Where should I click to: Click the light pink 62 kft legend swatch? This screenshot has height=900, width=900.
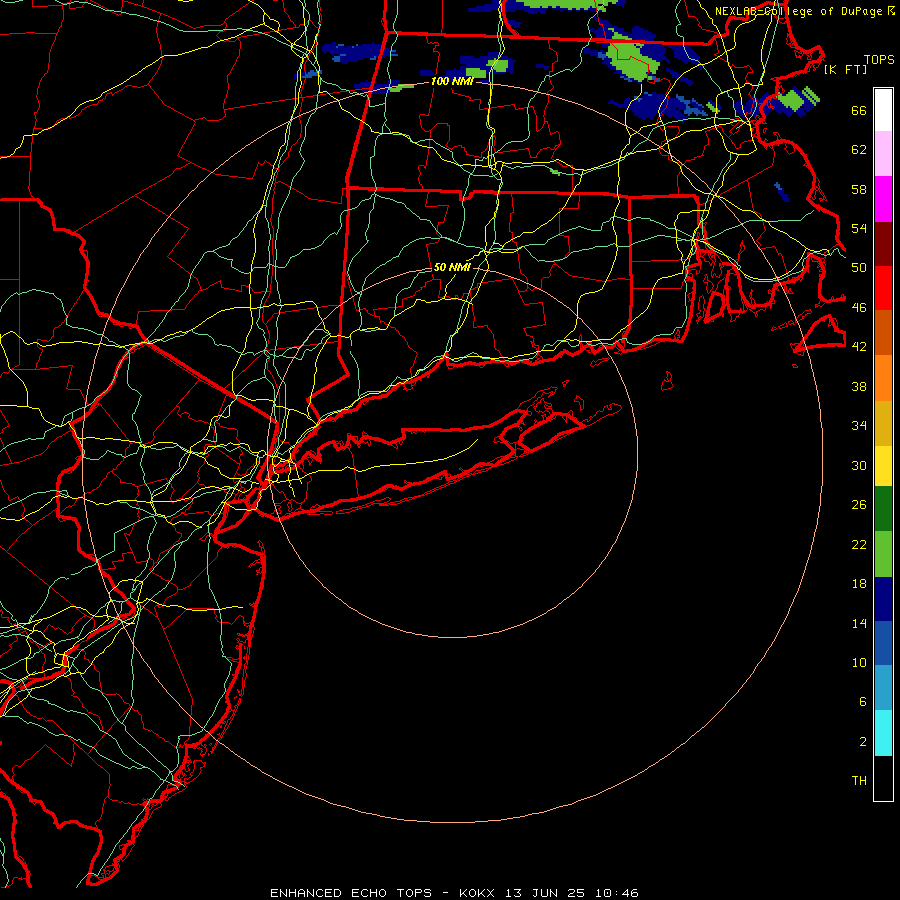(883, 154)
